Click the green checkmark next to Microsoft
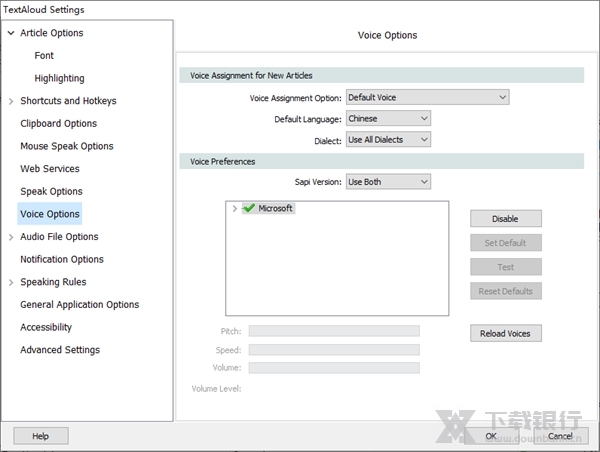Image resolution: width=600 pixels, height=452 pixels. (x=248, y=209)
